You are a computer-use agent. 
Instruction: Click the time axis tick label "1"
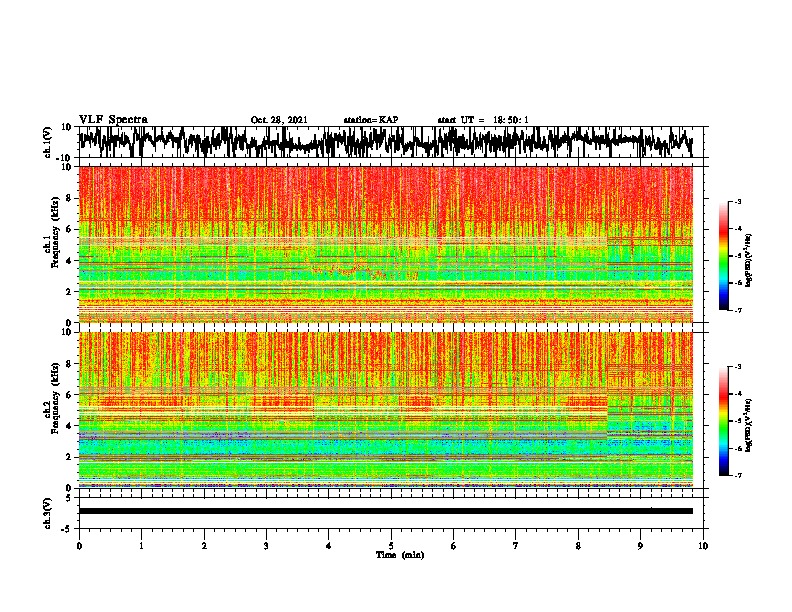(141, 546)
